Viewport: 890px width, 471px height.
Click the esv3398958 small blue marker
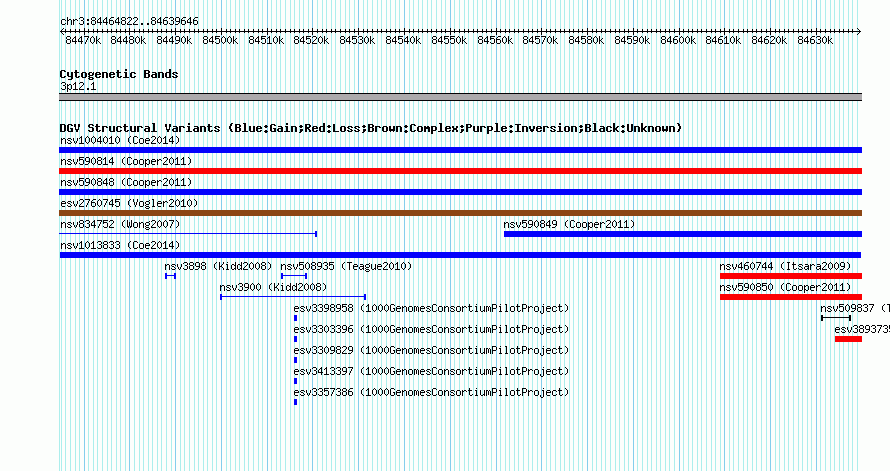[296, 318]
